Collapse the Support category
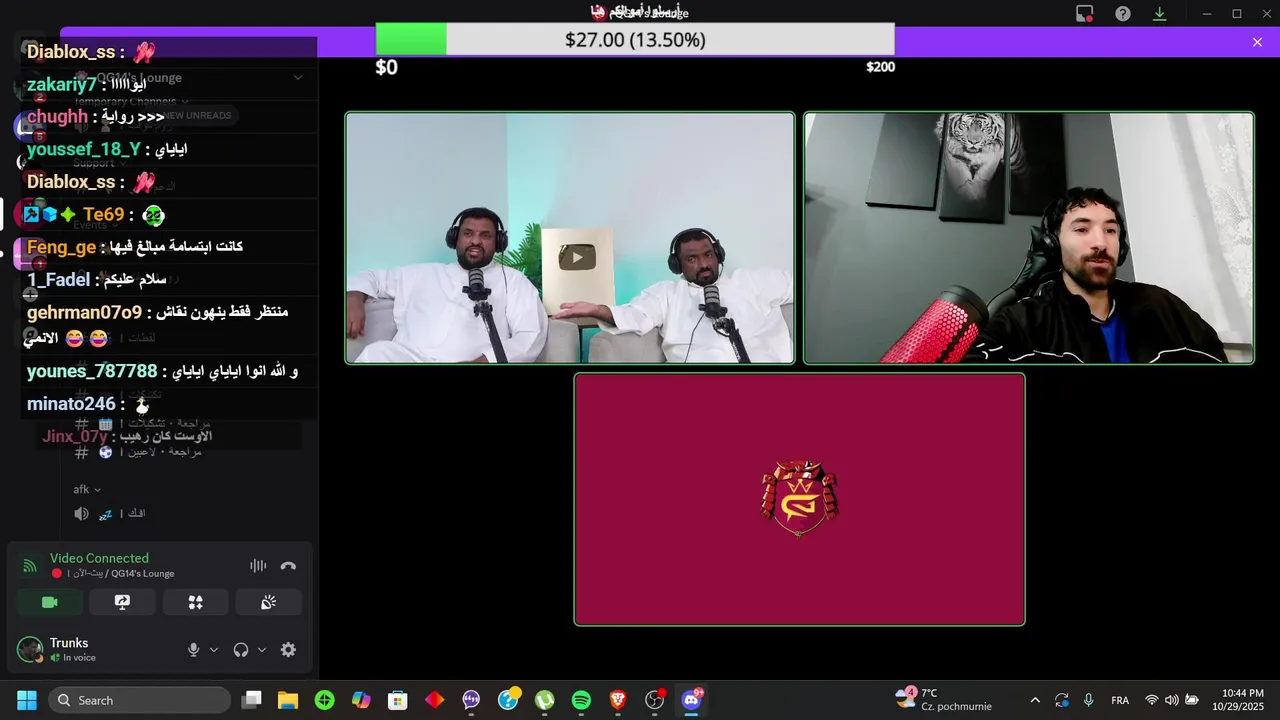Image resolution: width=1280 pixels, height=720 pixels. point(98,163)
